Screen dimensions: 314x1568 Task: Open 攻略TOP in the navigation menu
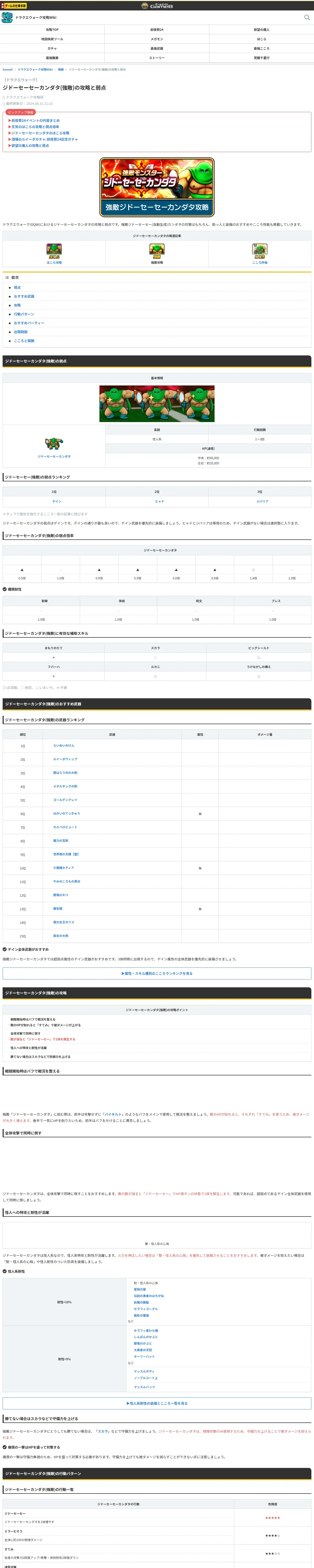click(x=52, y=30)
